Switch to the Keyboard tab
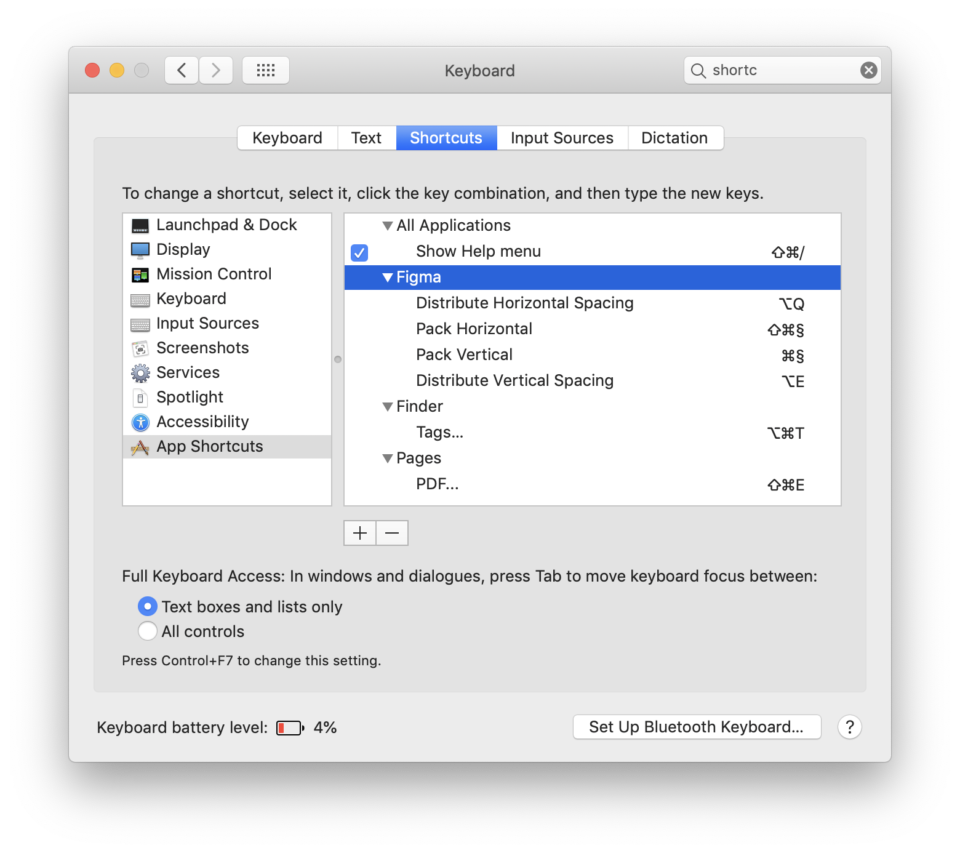The height and width of the screenshot is (853, 960). tap(287, 138)
